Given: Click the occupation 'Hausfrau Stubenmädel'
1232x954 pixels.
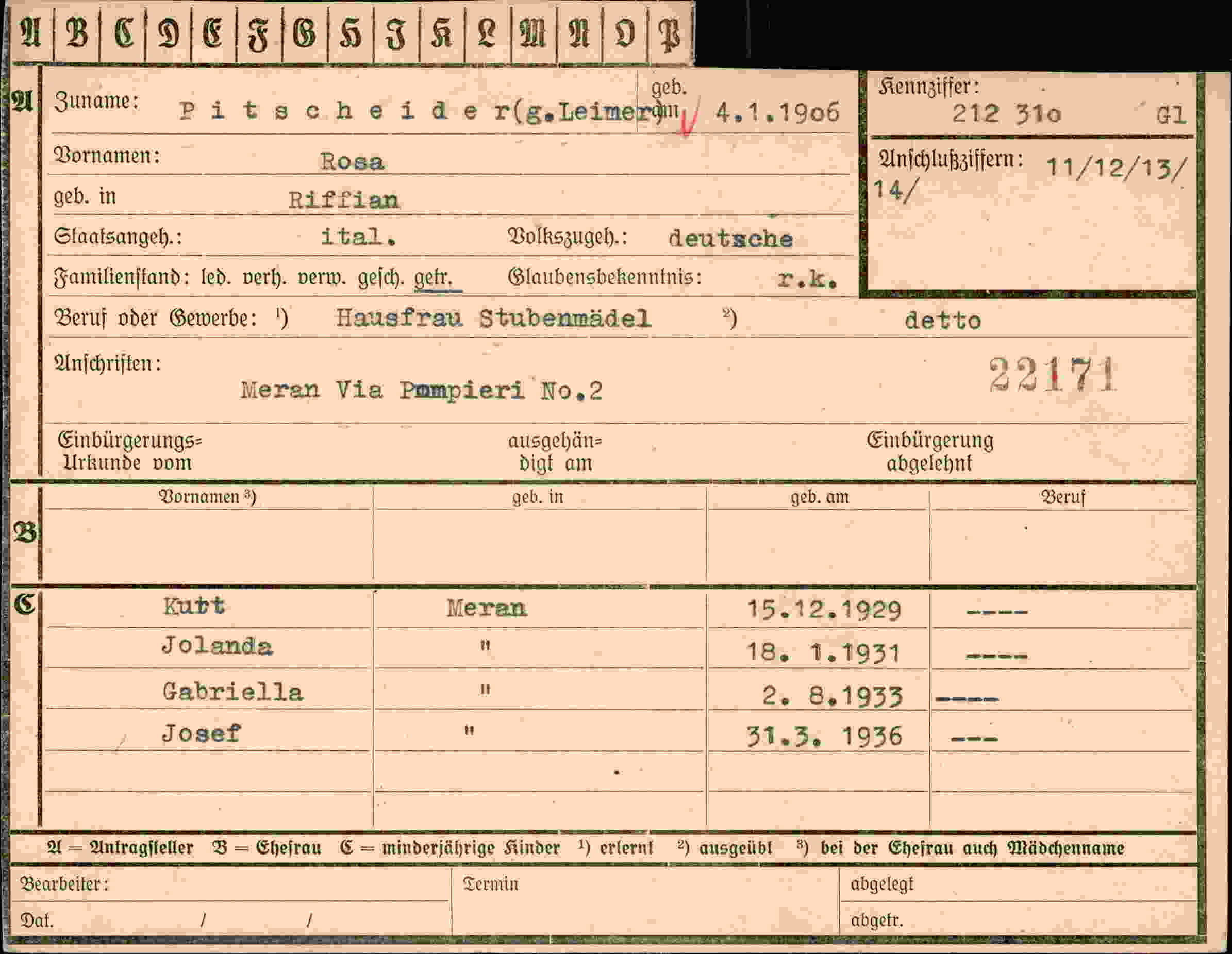Looking at the screenshot, I should click(x=494, y=319).
